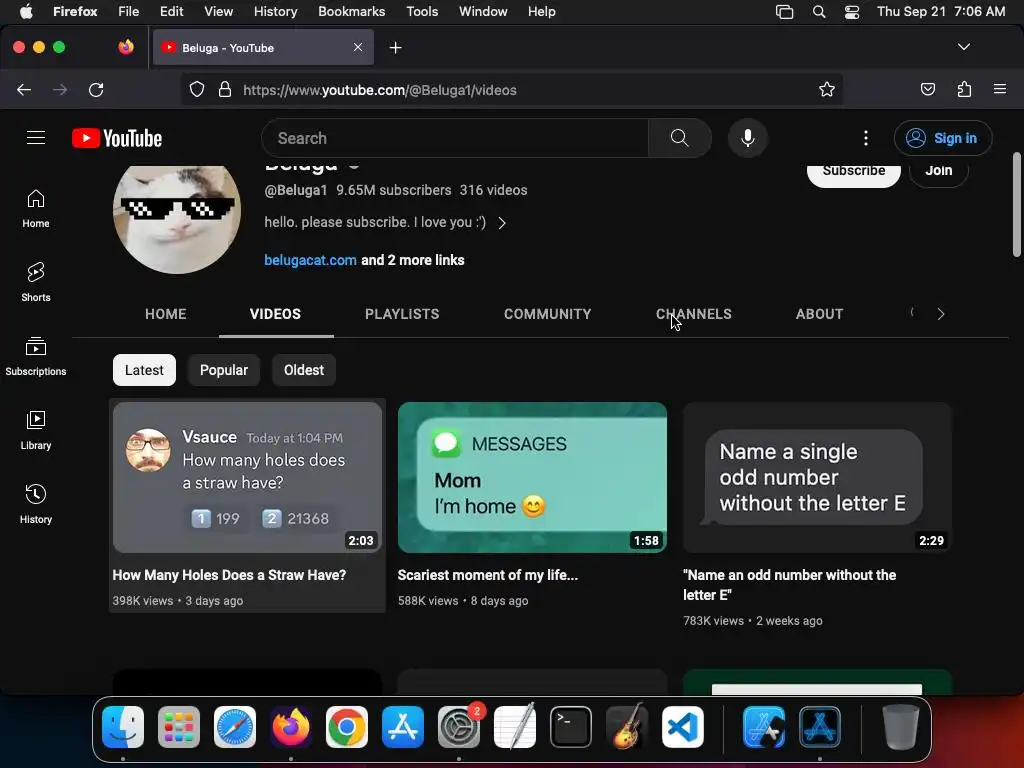The image size is (1024, 768).
Task: Open a new tab with plus button
Action: [x=395, y=48]
